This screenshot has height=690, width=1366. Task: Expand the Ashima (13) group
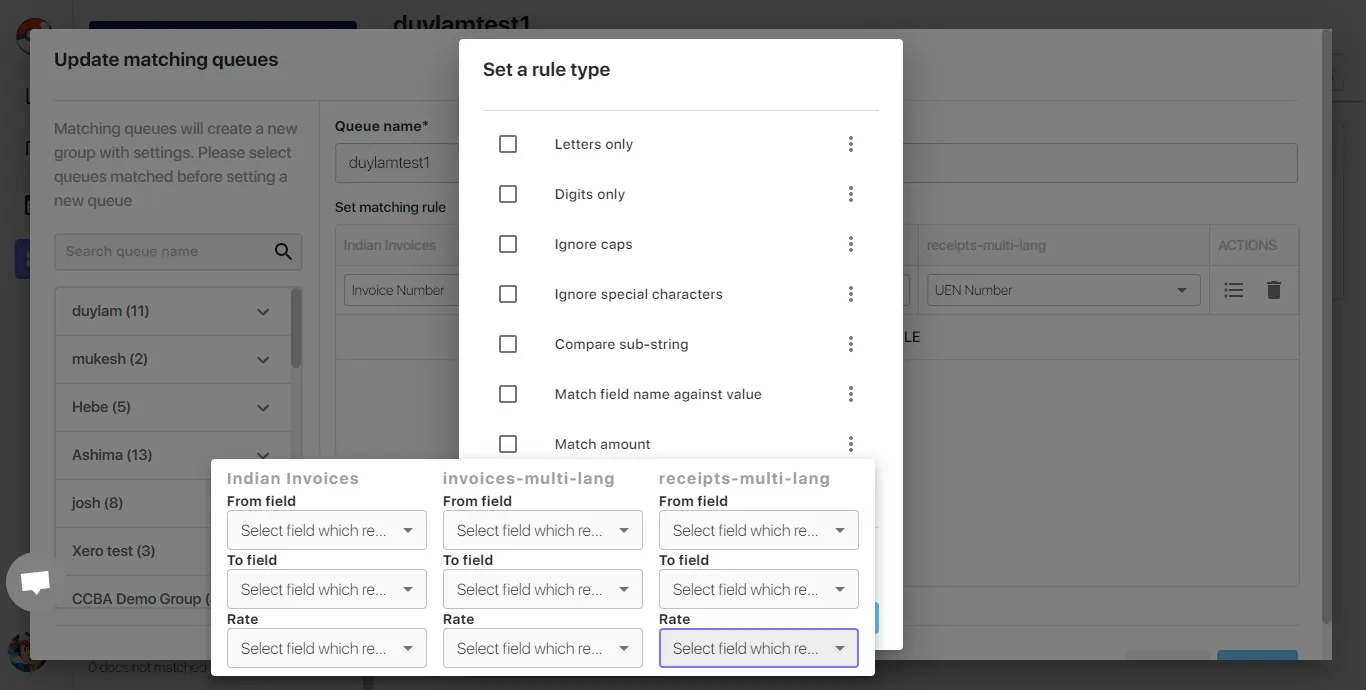263,455
